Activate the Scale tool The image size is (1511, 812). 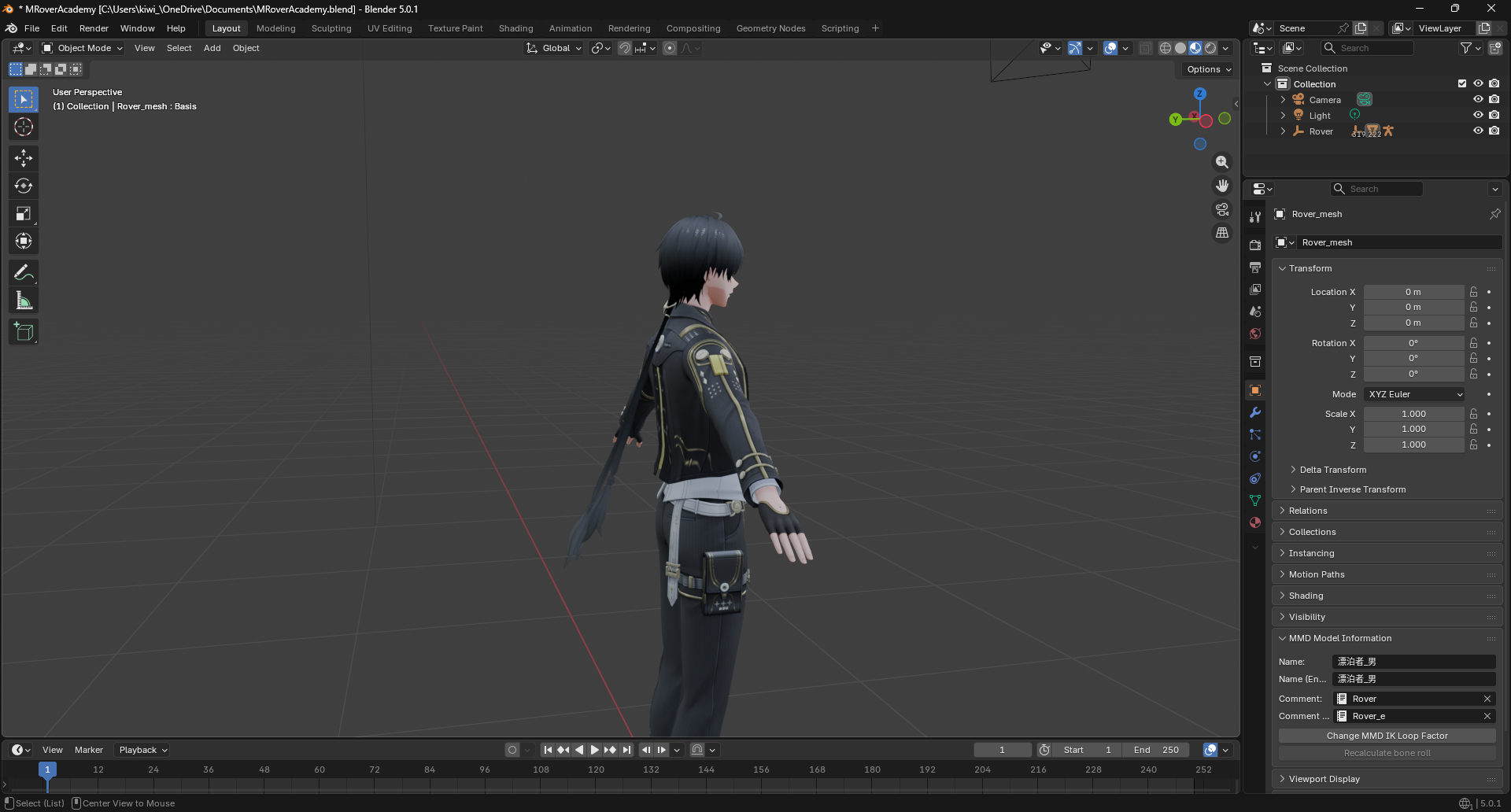click(x=24, y=213)
